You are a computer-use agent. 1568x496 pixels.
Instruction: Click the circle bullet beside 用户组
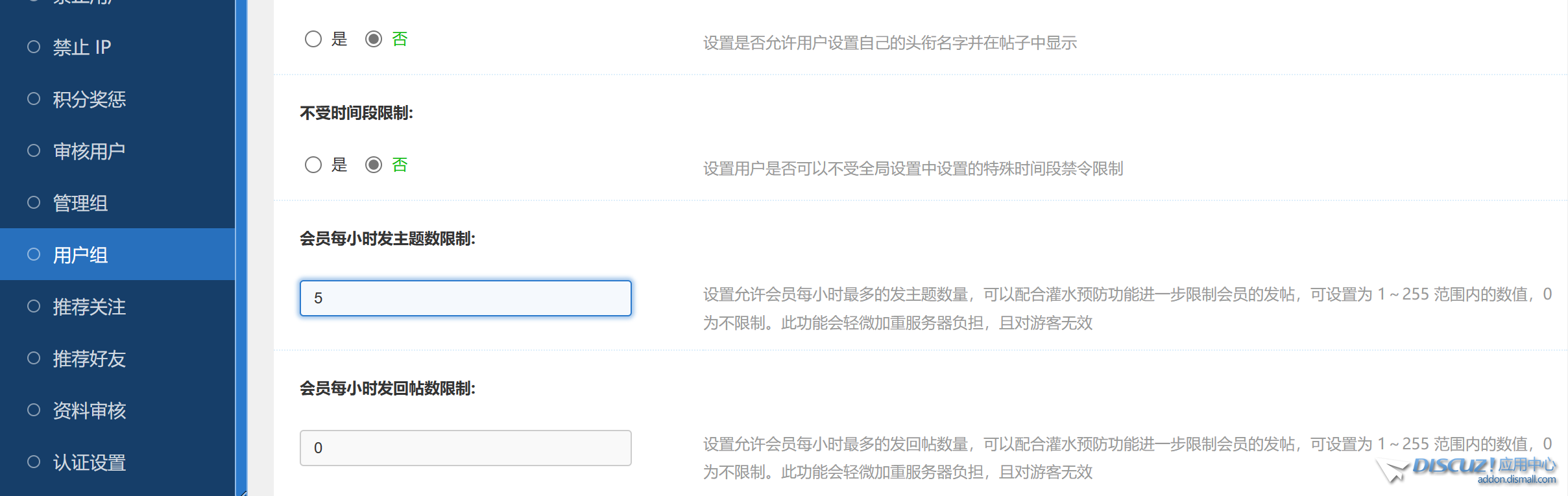(34, 254)
